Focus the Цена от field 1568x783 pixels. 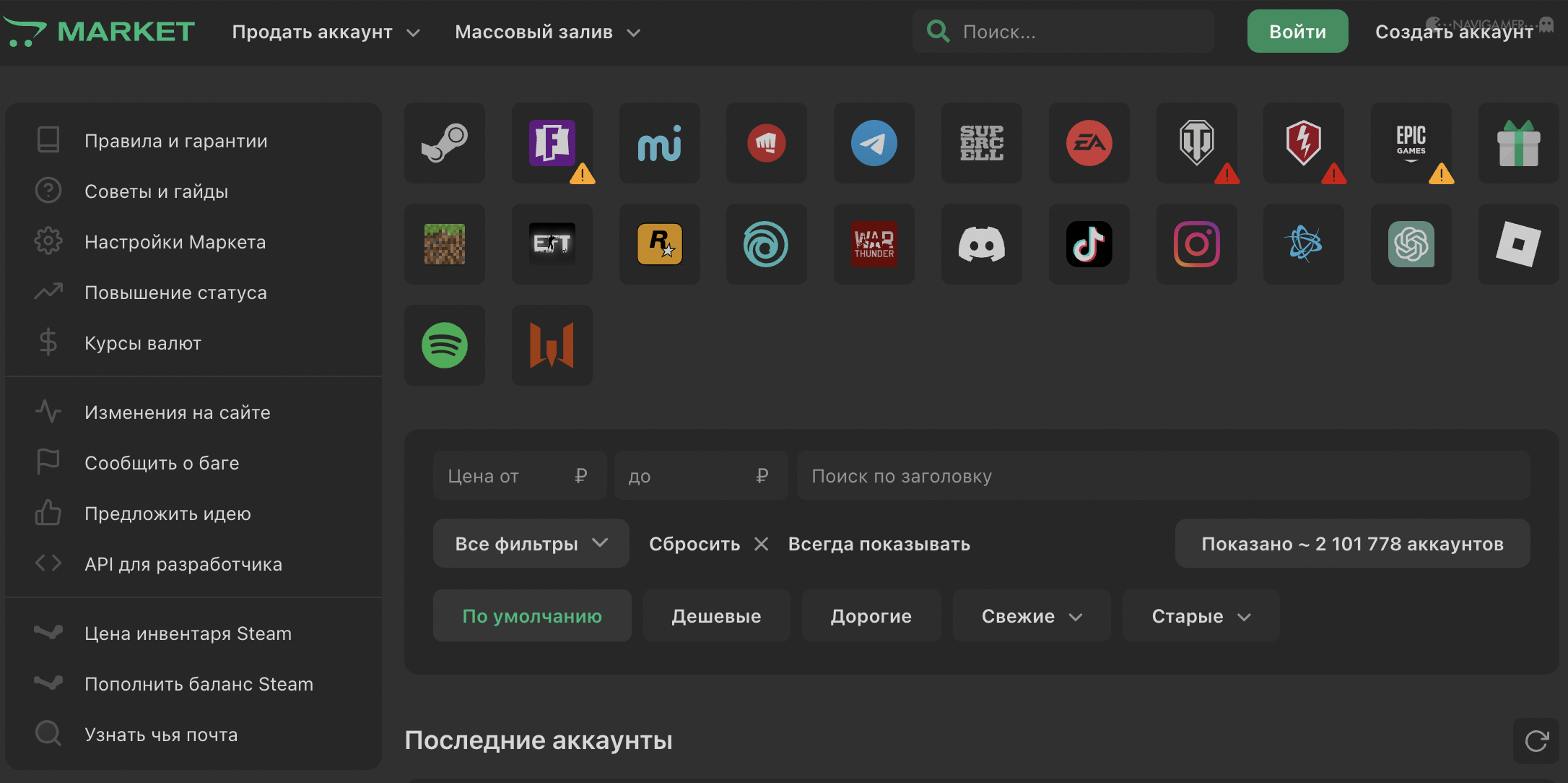(x=520, y=475)
